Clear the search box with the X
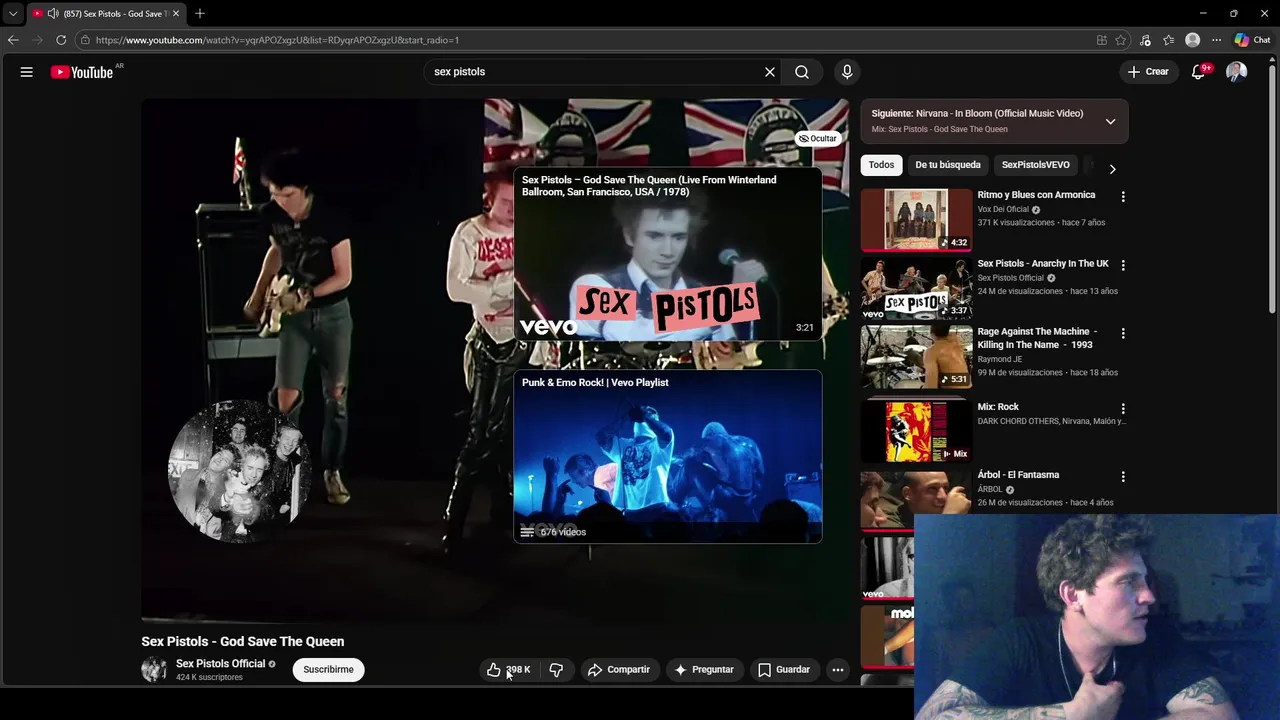Viewport: 1280px width, 720px height. (770, 72)
